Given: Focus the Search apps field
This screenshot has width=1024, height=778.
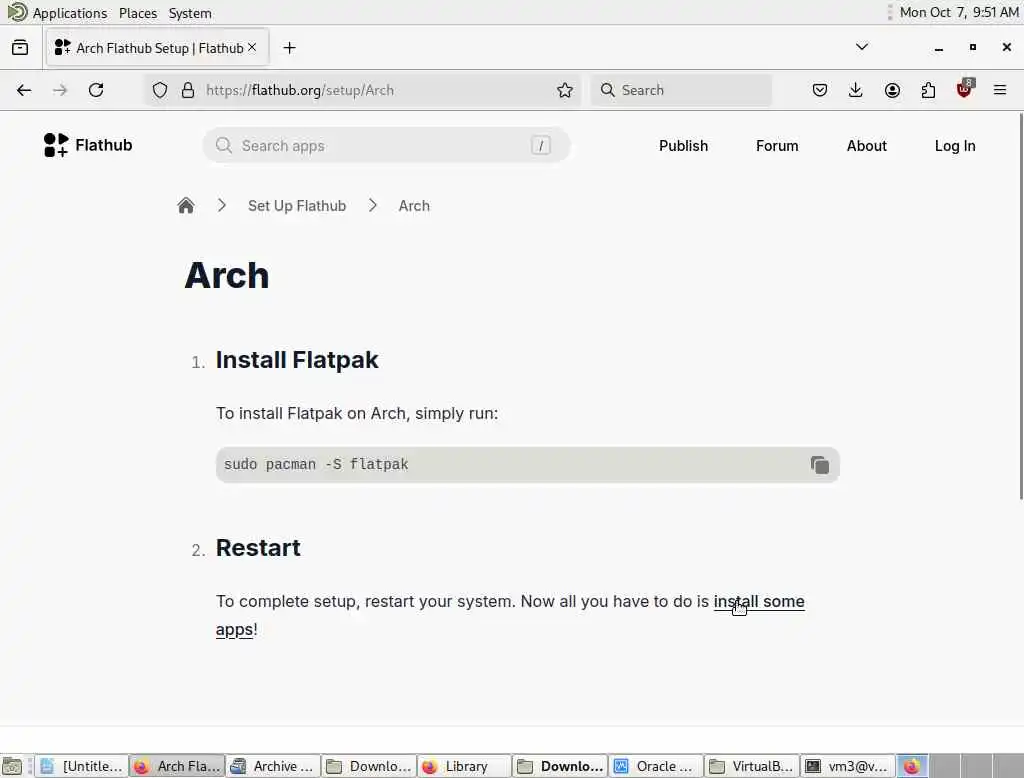Looking at the screenshot, I should coord(387,145).
